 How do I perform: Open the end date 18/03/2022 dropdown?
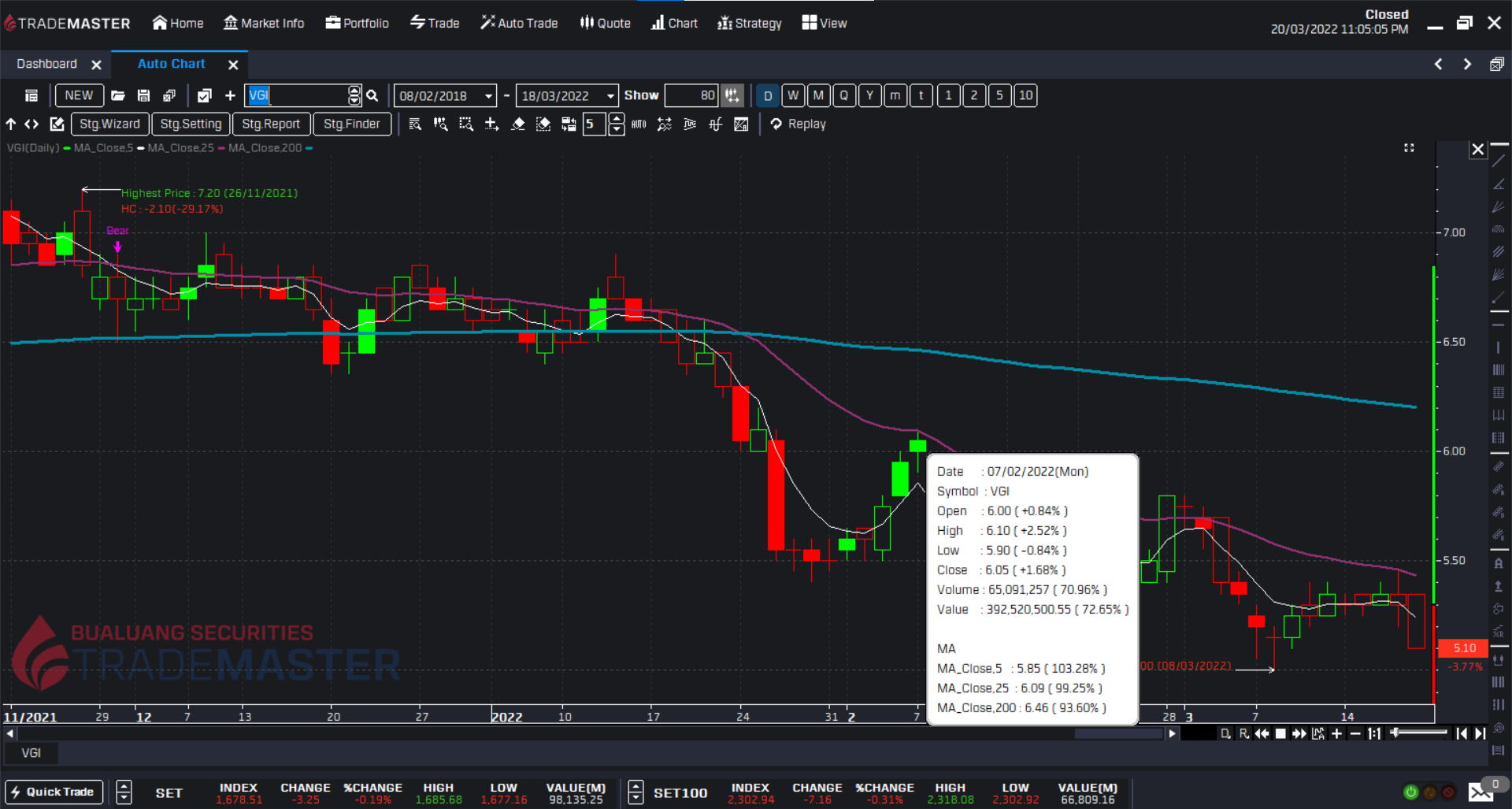coord(610,96)
